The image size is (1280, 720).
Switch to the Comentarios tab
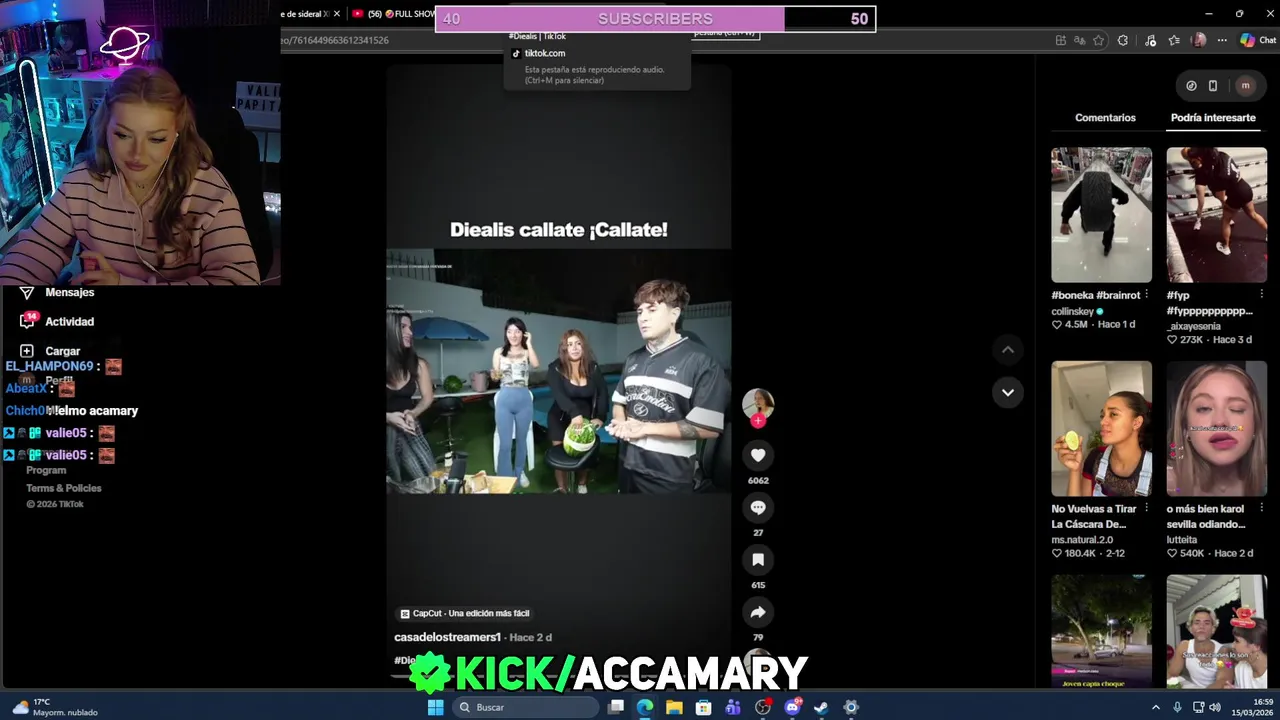1105,118
